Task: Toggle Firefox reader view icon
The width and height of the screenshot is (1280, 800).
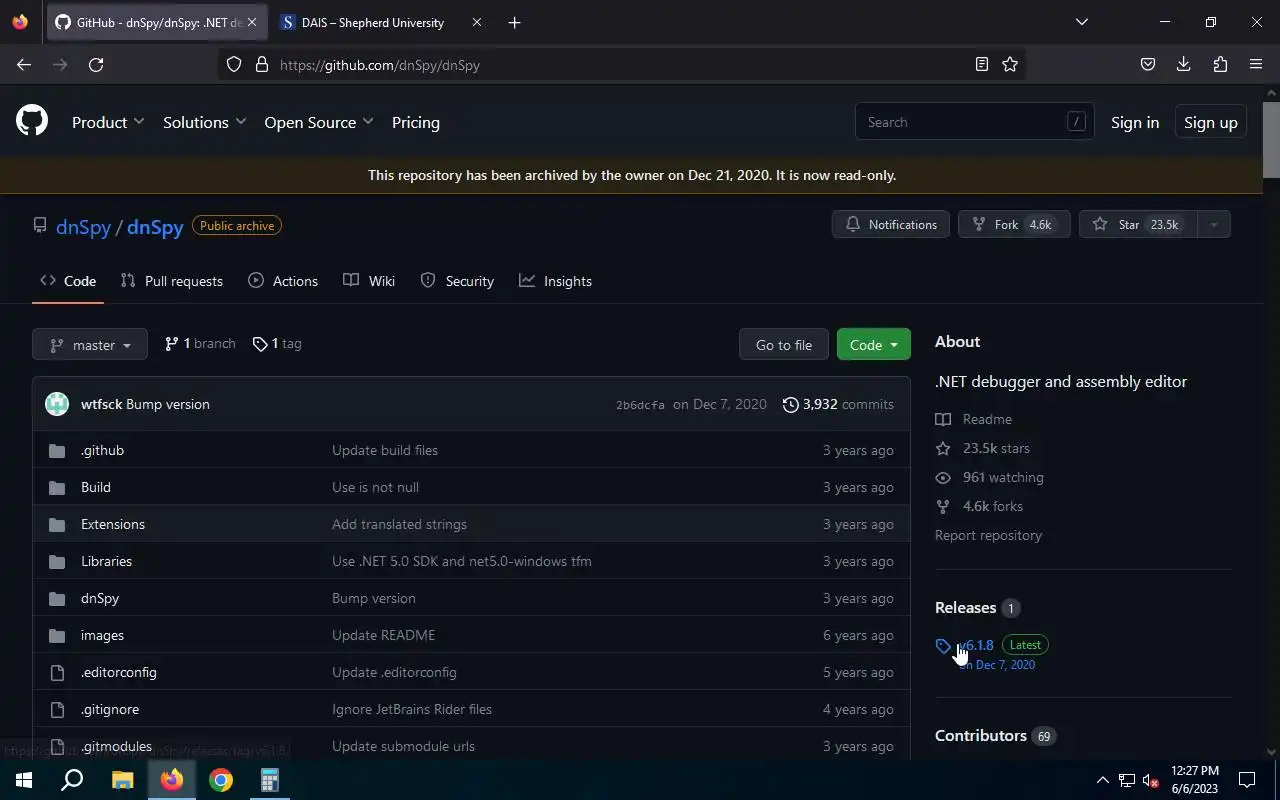Action: [982, 64]
